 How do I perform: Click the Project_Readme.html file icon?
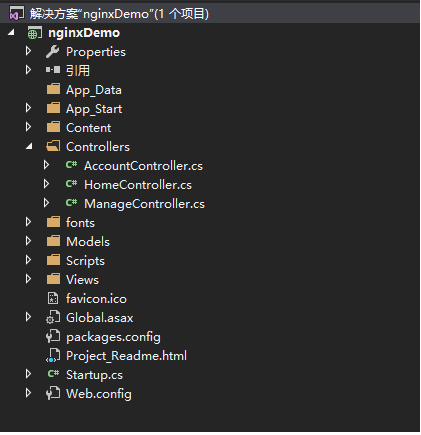[53, 356]
